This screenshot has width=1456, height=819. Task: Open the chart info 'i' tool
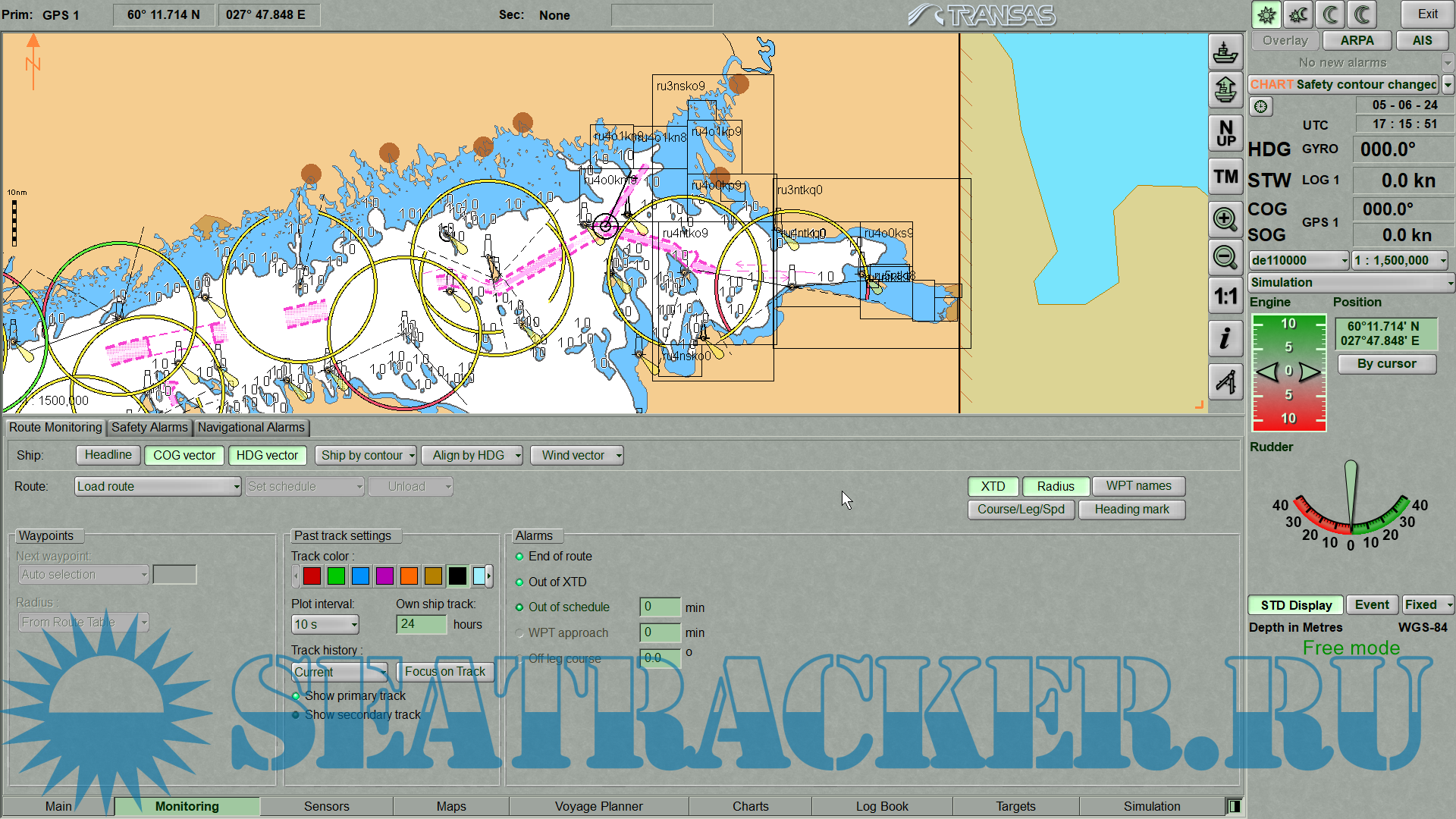[x=1225, y=338]
